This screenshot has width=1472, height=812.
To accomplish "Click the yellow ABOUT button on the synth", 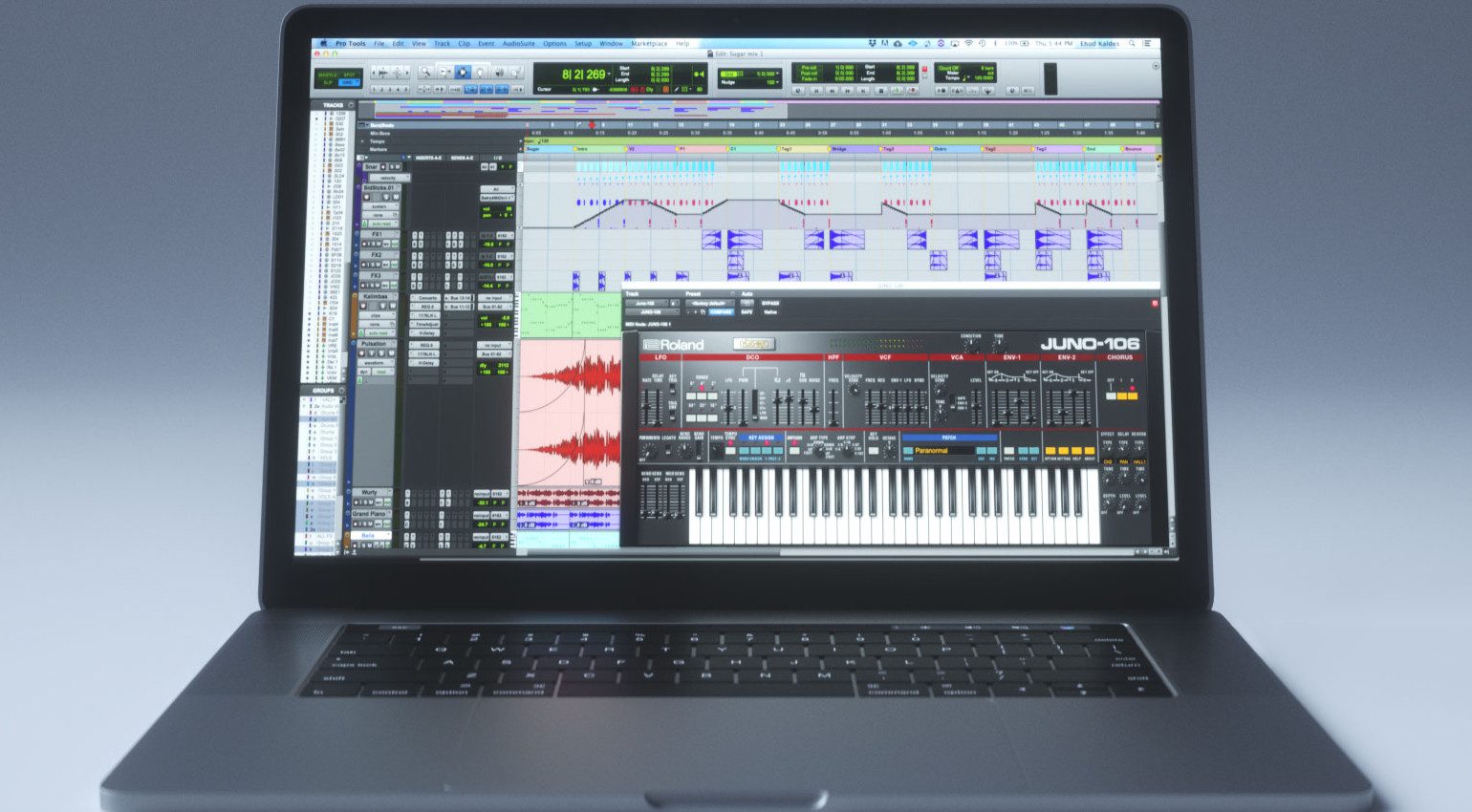I will click(1090, 450).
